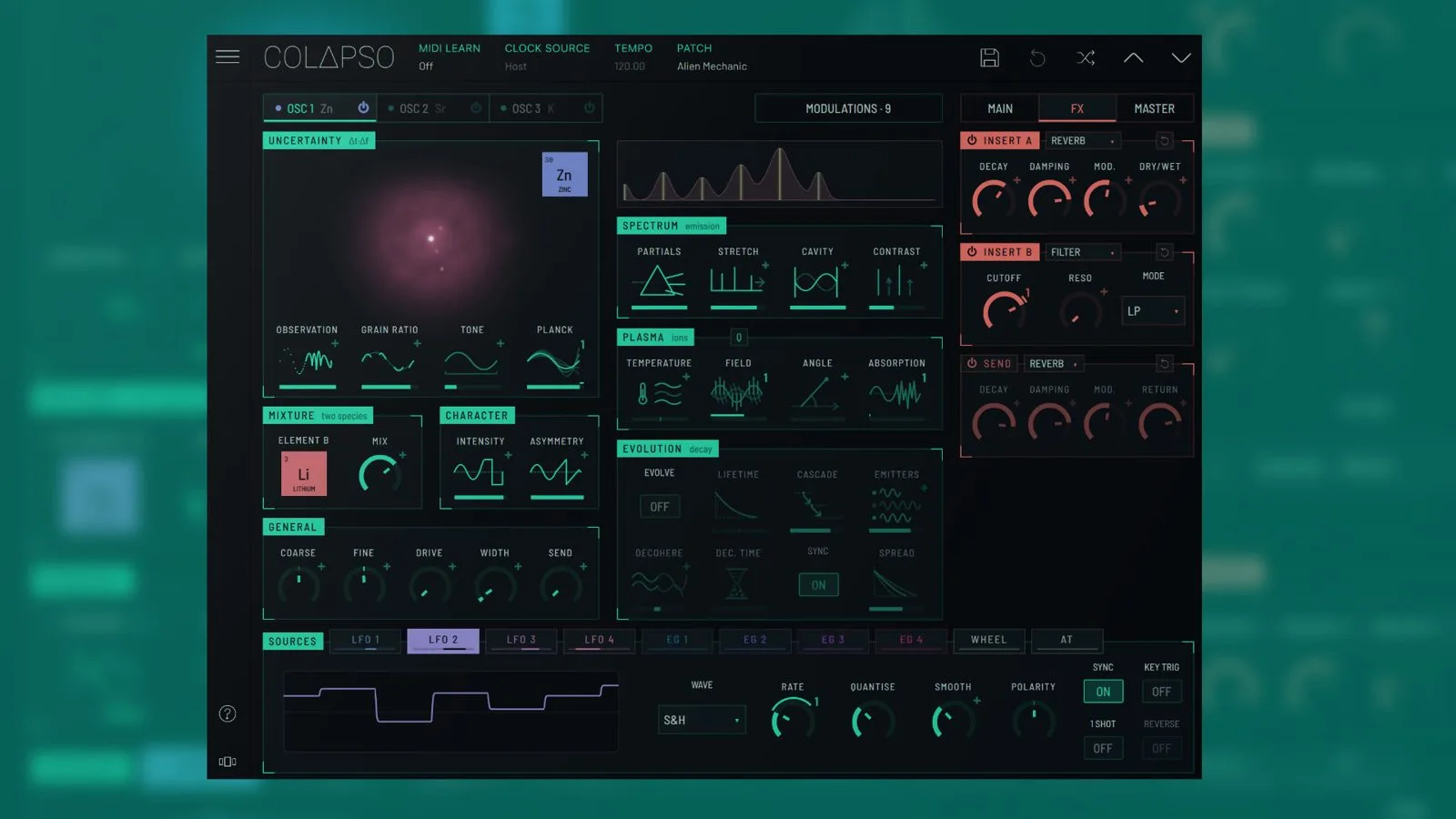
Task: Click the Temperature thermometer icon
Action: point(660,393)
